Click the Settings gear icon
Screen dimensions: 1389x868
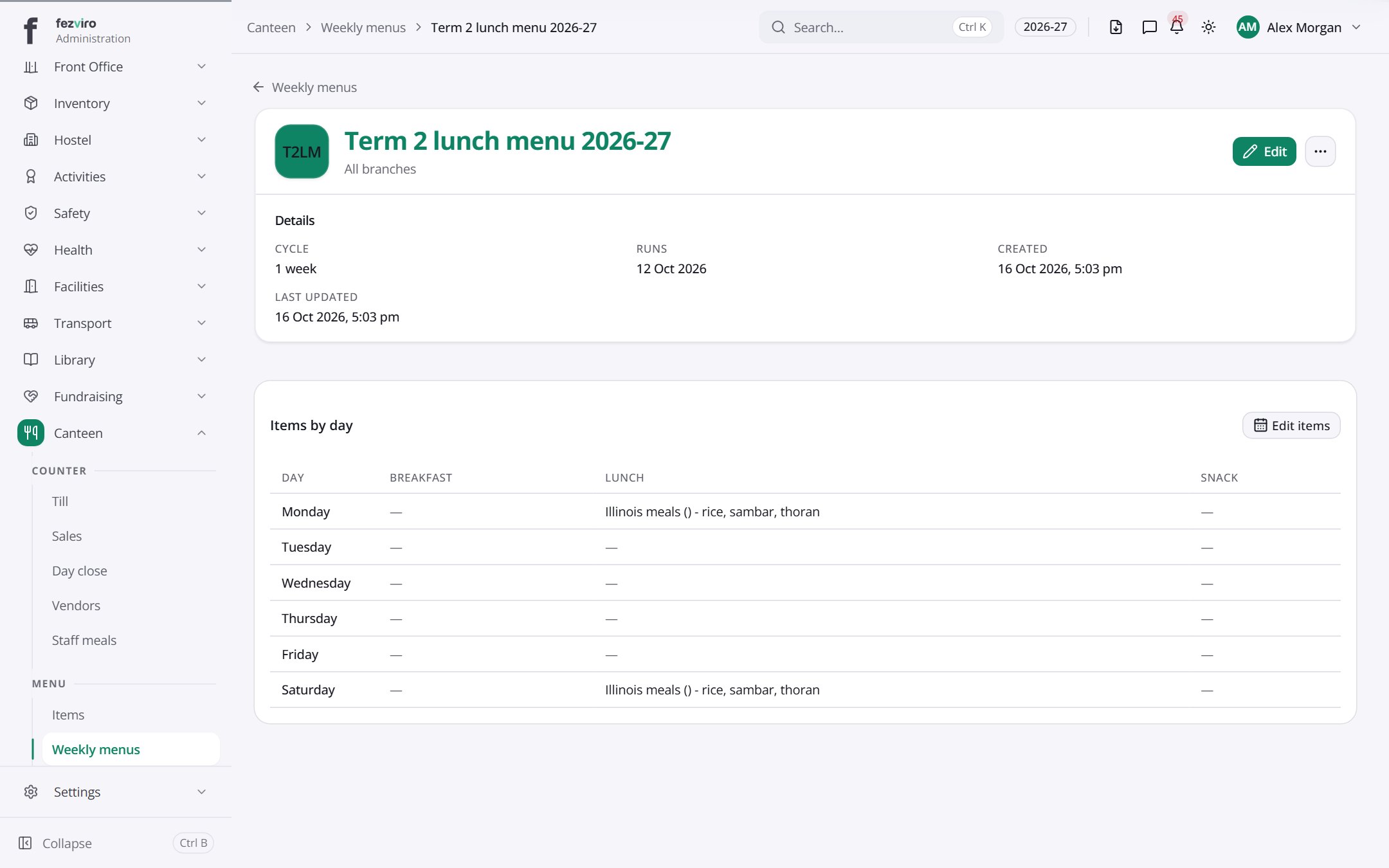click(x=31, y=792)
